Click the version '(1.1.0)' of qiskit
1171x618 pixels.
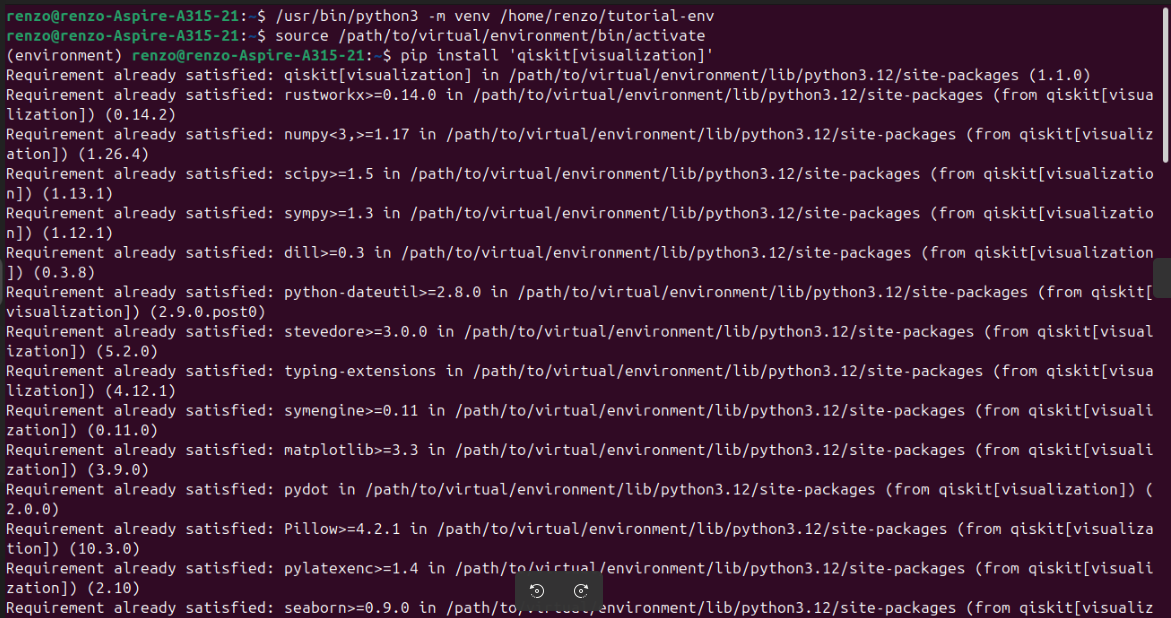click(x=1059, y=75)
